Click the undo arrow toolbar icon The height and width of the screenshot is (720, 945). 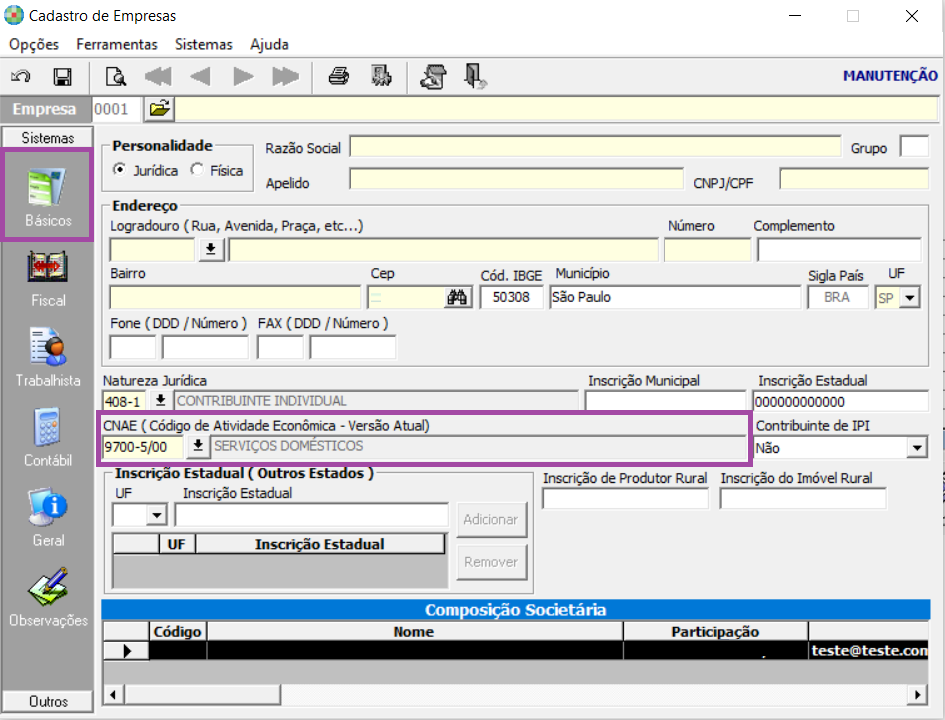pos(20,77)
